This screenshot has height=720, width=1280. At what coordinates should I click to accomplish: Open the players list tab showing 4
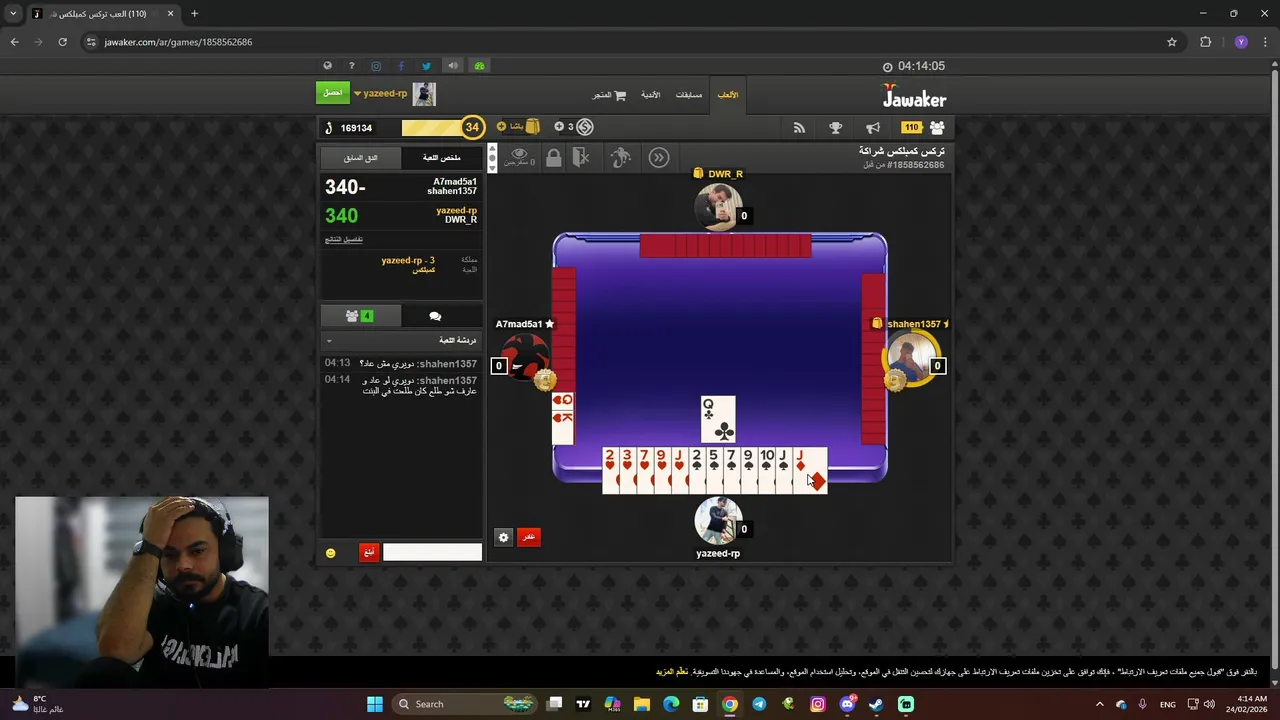360,316
